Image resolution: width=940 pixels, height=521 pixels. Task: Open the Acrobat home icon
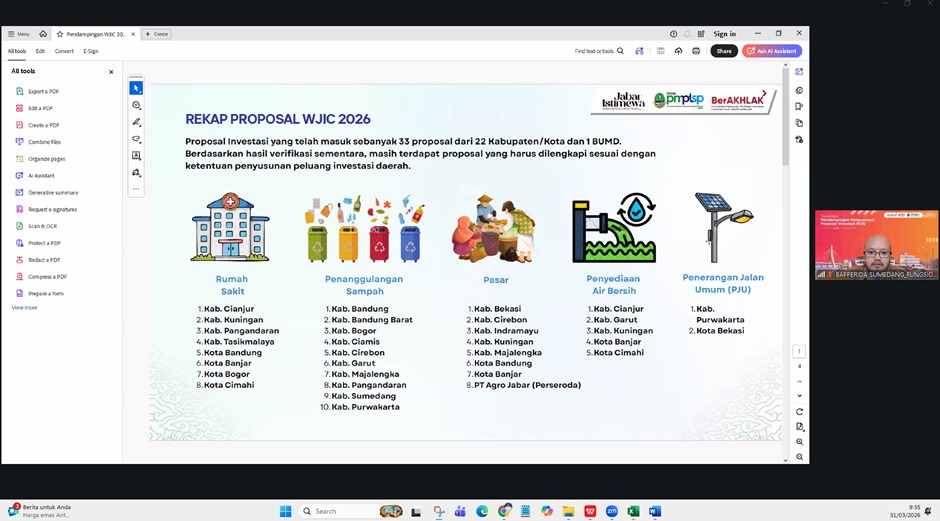click(43, 34)
